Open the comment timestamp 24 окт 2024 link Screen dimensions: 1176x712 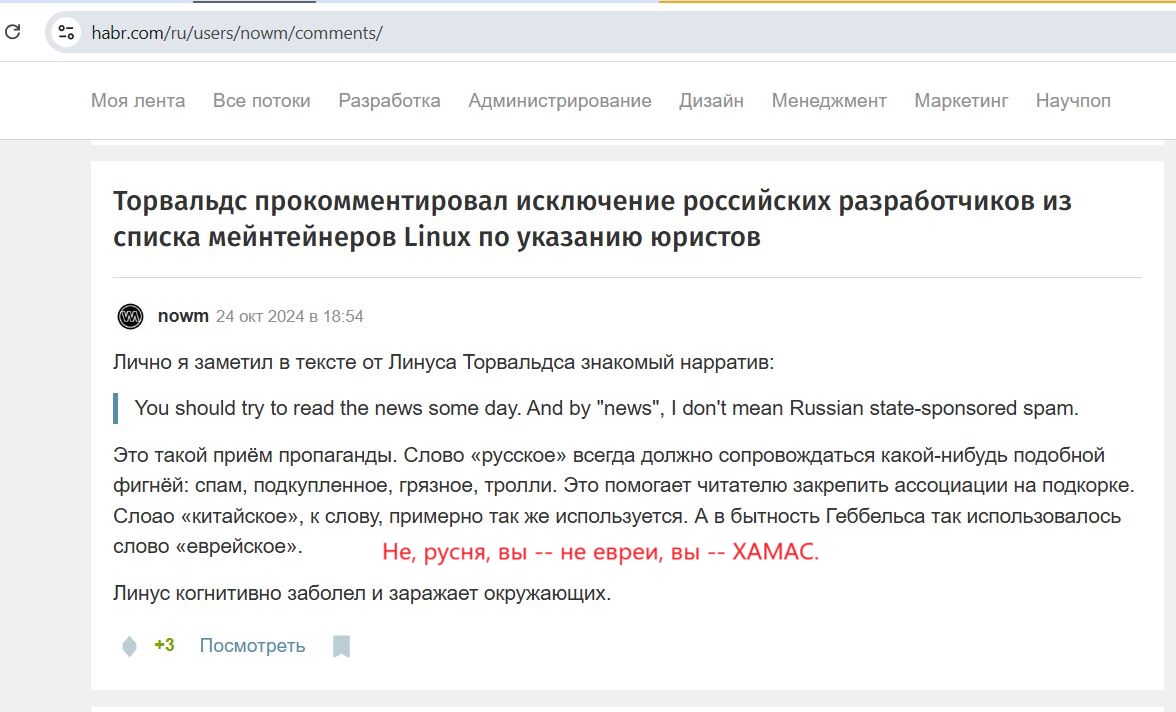(x=290, y=317)
